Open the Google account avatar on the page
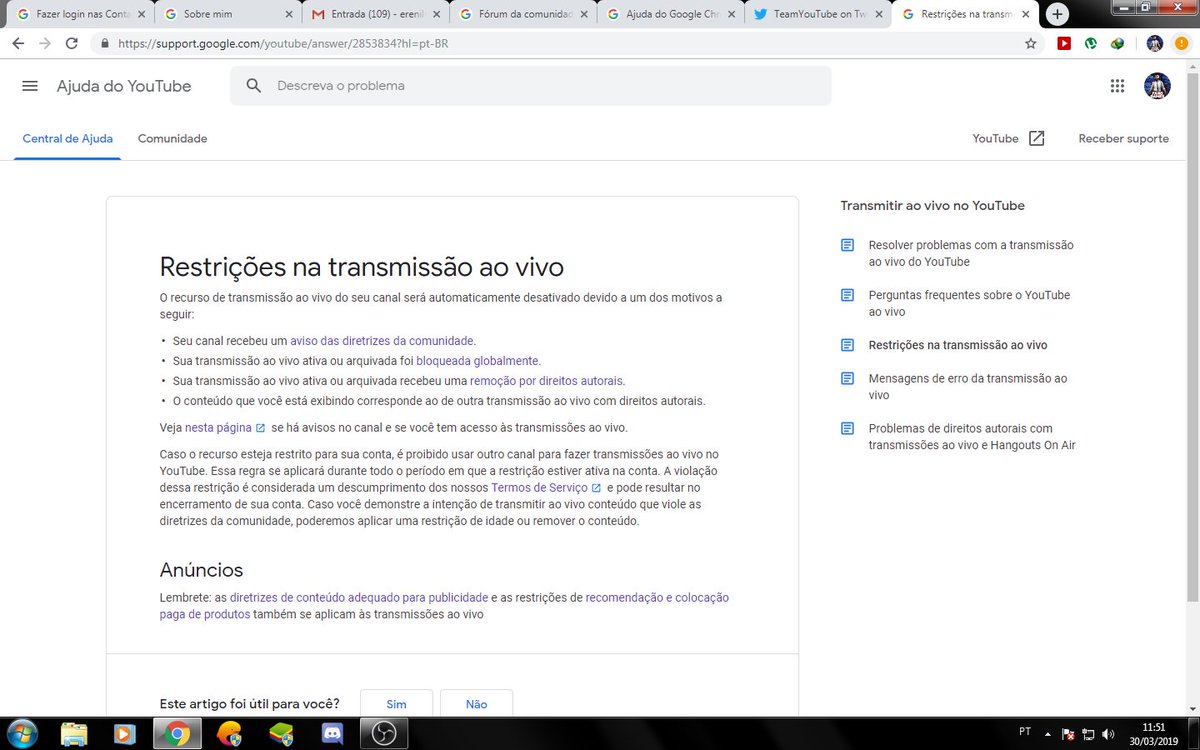Image resolution: width=1200 pixels, height=750 pixels. pos(1157,86)
